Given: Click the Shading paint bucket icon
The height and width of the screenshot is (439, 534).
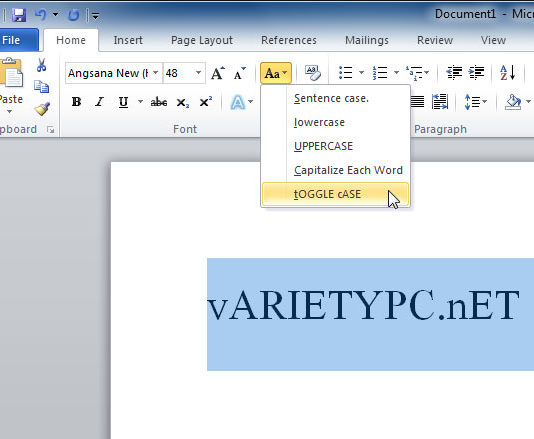Looking at the screenshot, I should click(x=513, y=102).
